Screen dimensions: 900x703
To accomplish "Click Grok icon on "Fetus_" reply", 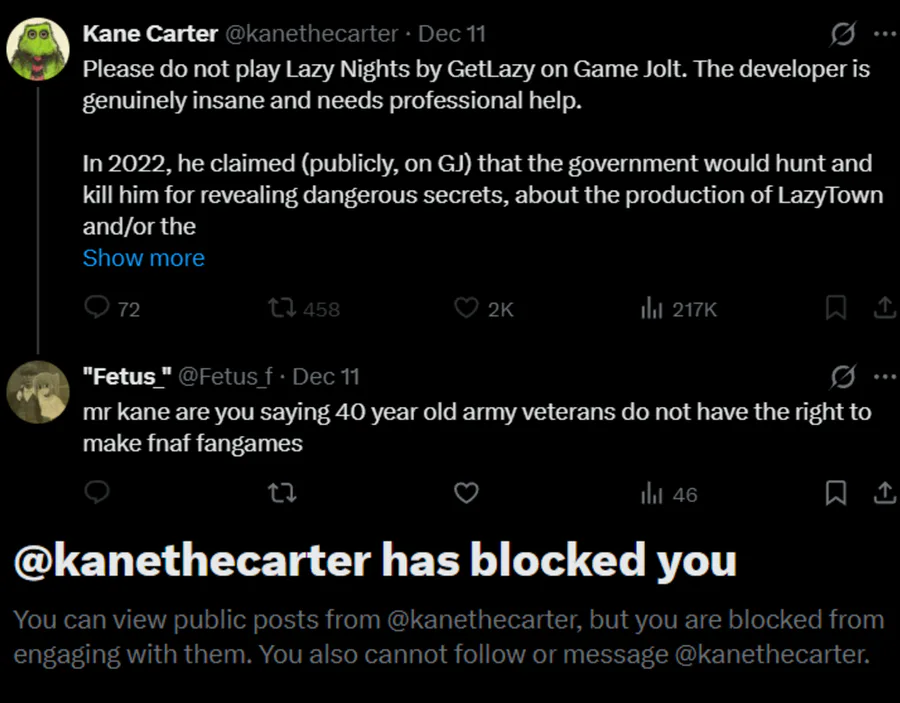I will tap(843, 377).
